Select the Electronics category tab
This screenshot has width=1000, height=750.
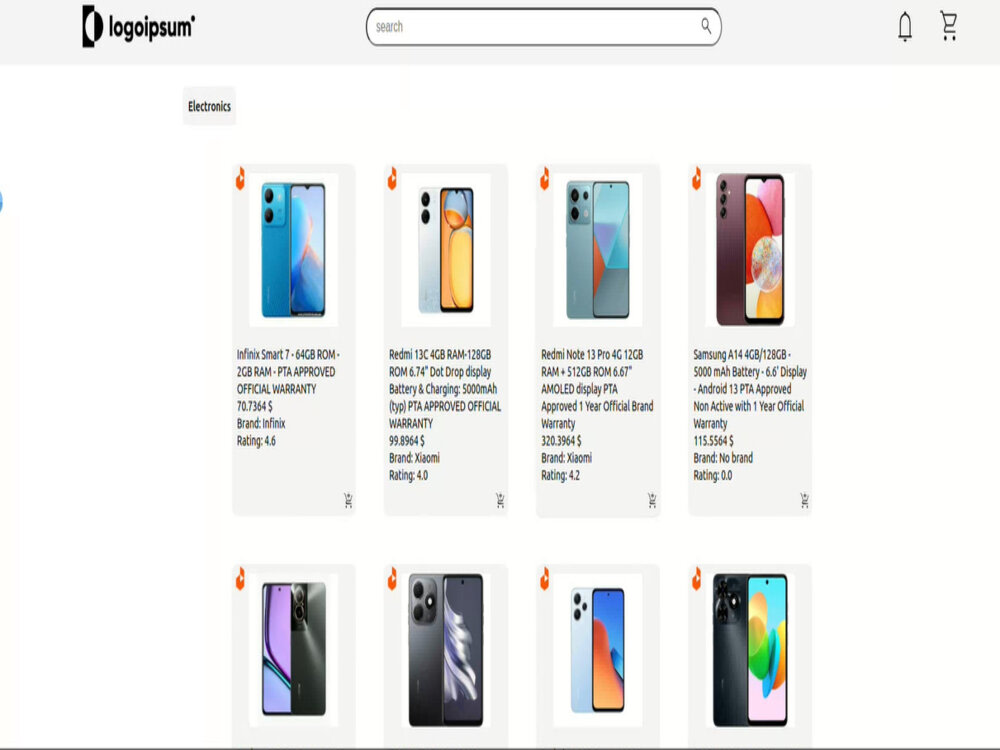click(x=209, y=106)
